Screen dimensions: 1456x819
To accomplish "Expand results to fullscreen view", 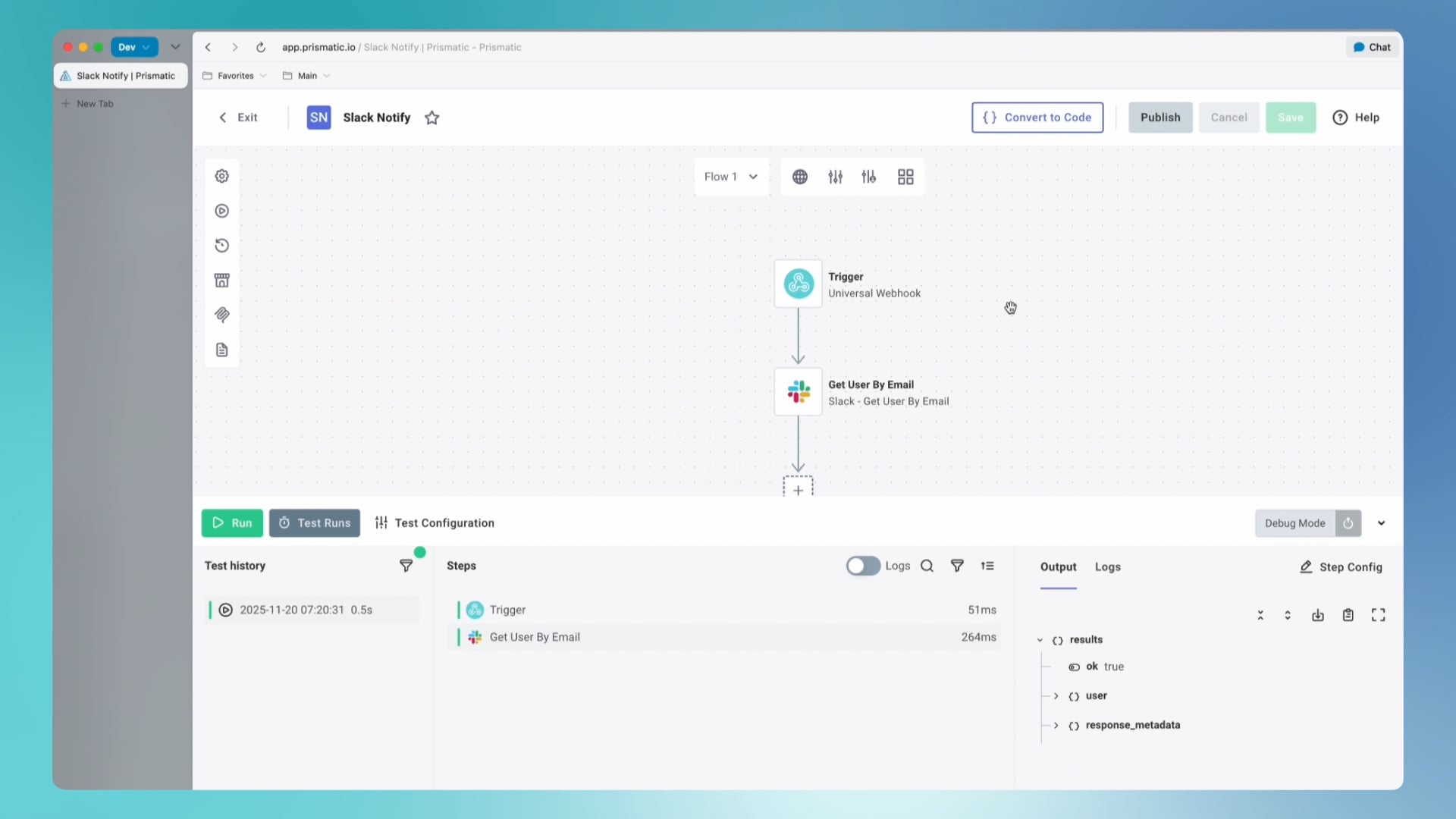I will coord(1379,615).
